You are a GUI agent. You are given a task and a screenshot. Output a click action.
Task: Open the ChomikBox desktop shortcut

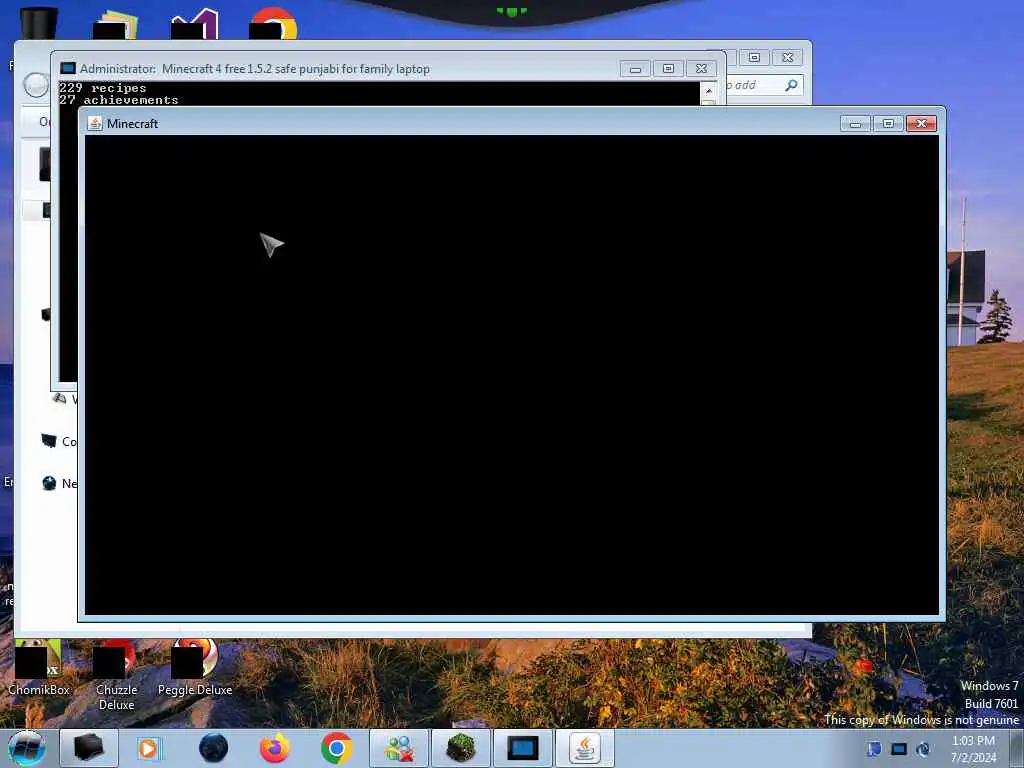pos(38,667)
